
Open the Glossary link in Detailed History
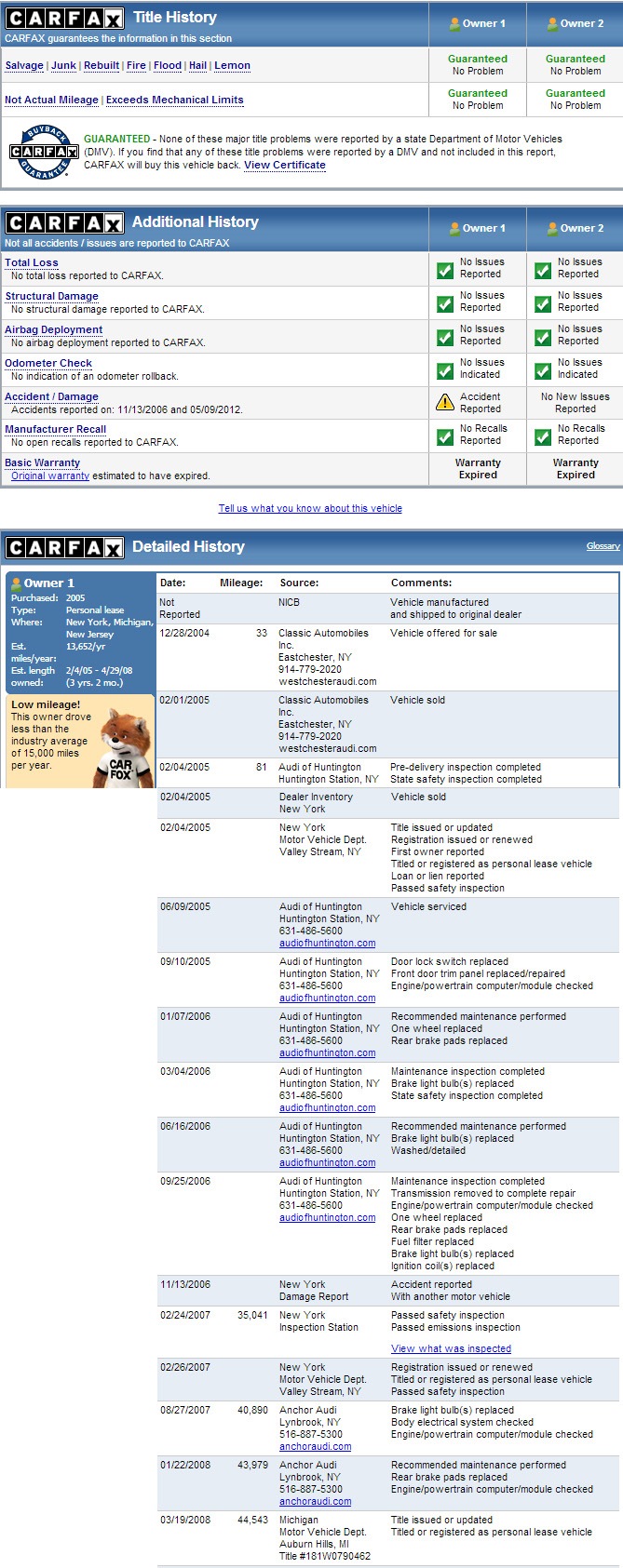pos(603,546)
